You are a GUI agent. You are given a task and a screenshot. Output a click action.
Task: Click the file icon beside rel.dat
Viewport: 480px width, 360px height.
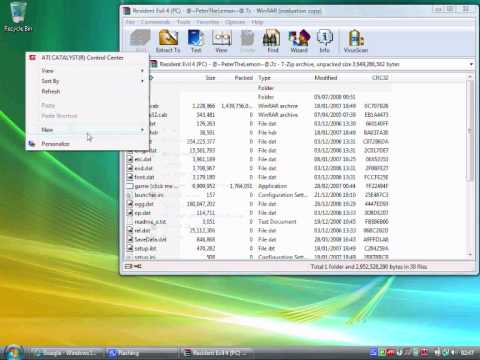[130, 231]
